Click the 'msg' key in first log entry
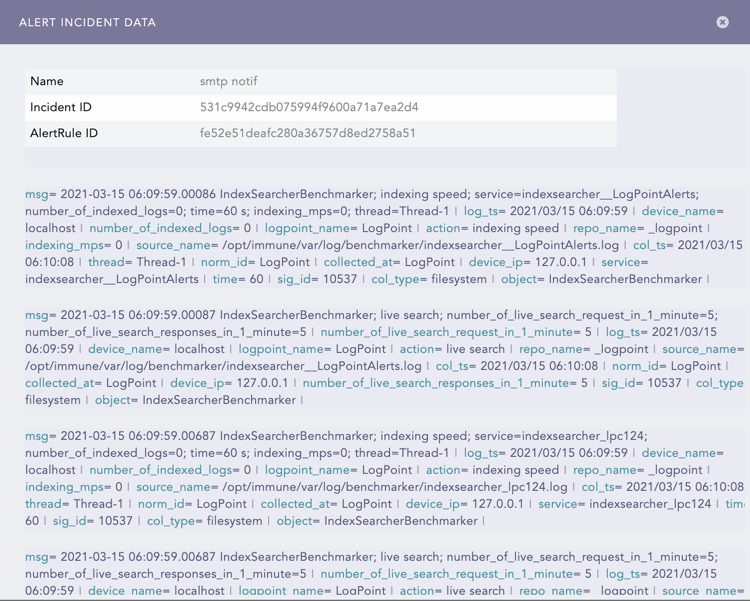 [37, 195]
